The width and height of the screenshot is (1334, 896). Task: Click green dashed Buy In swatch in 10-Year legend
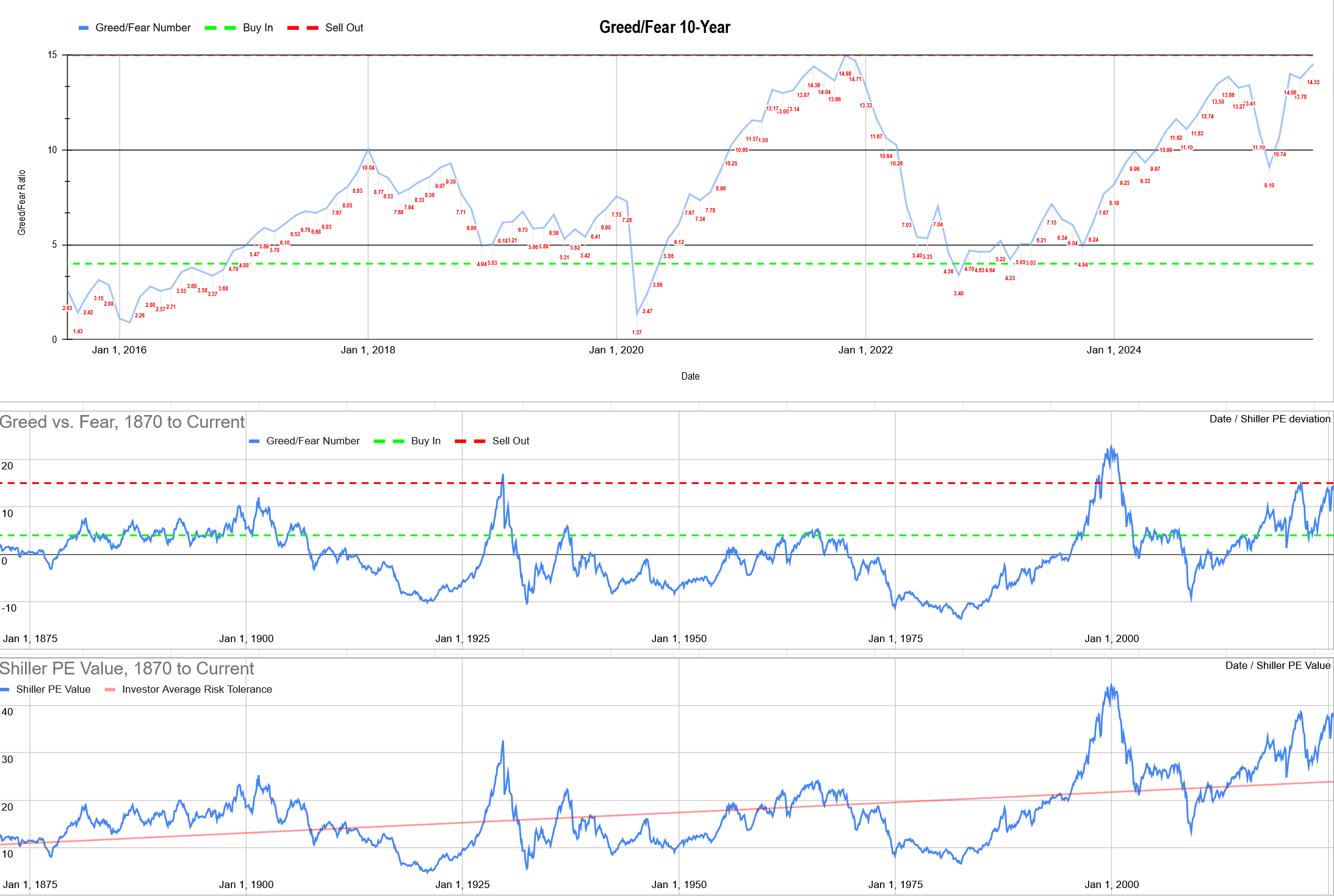220,27
